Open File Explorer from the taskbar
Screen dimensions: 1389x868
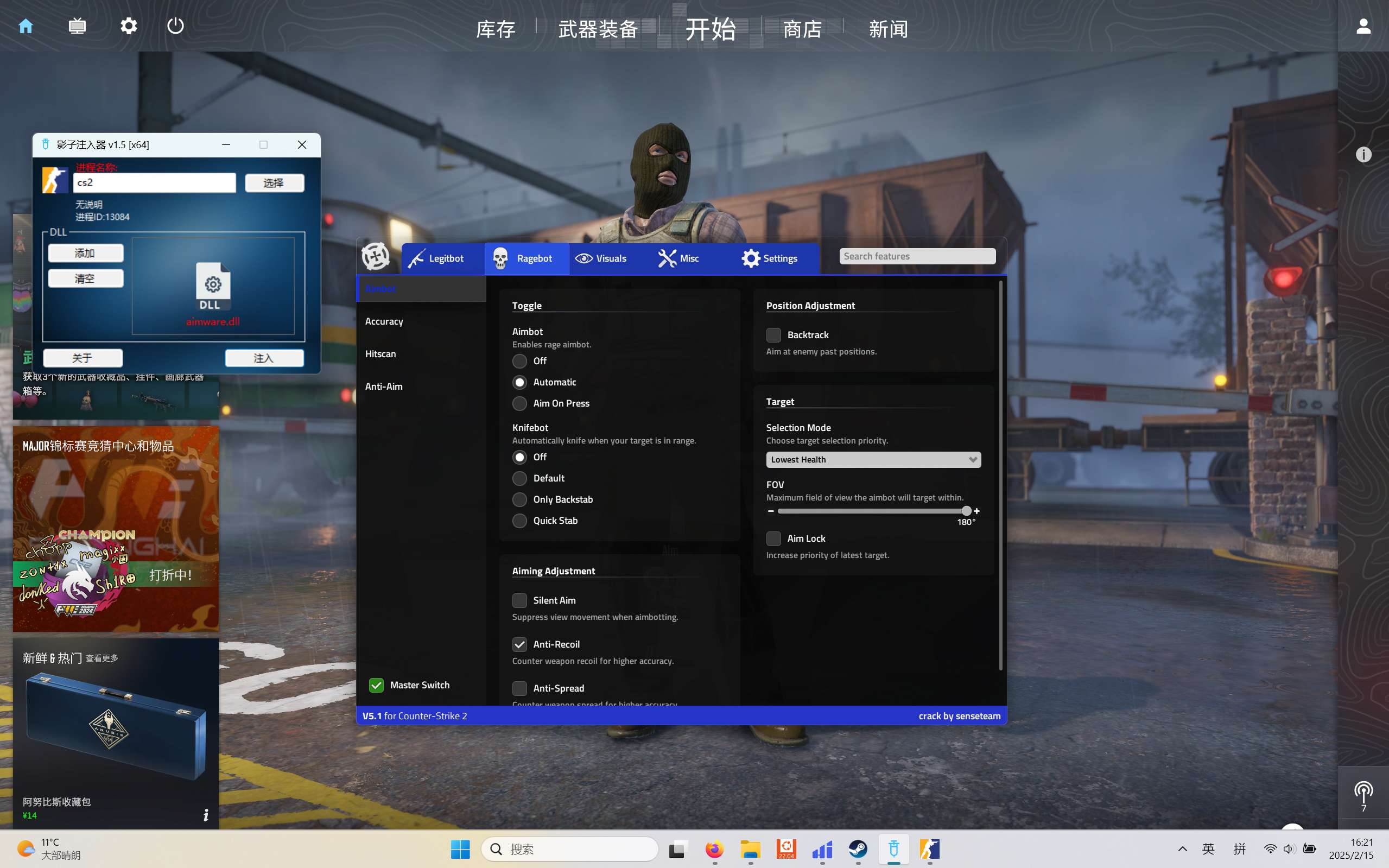(x=750, y=849)
